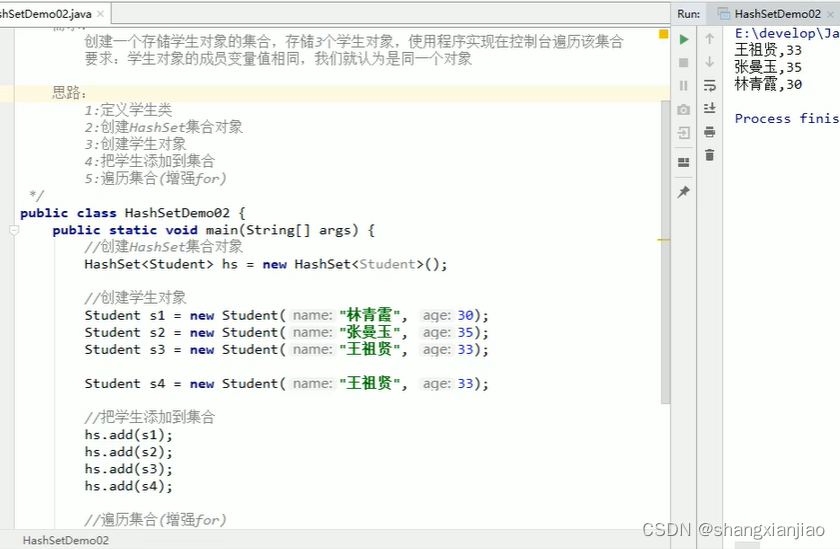Click the age value 30 in code
Screen dimensions: 840x549
pos(466,315)
